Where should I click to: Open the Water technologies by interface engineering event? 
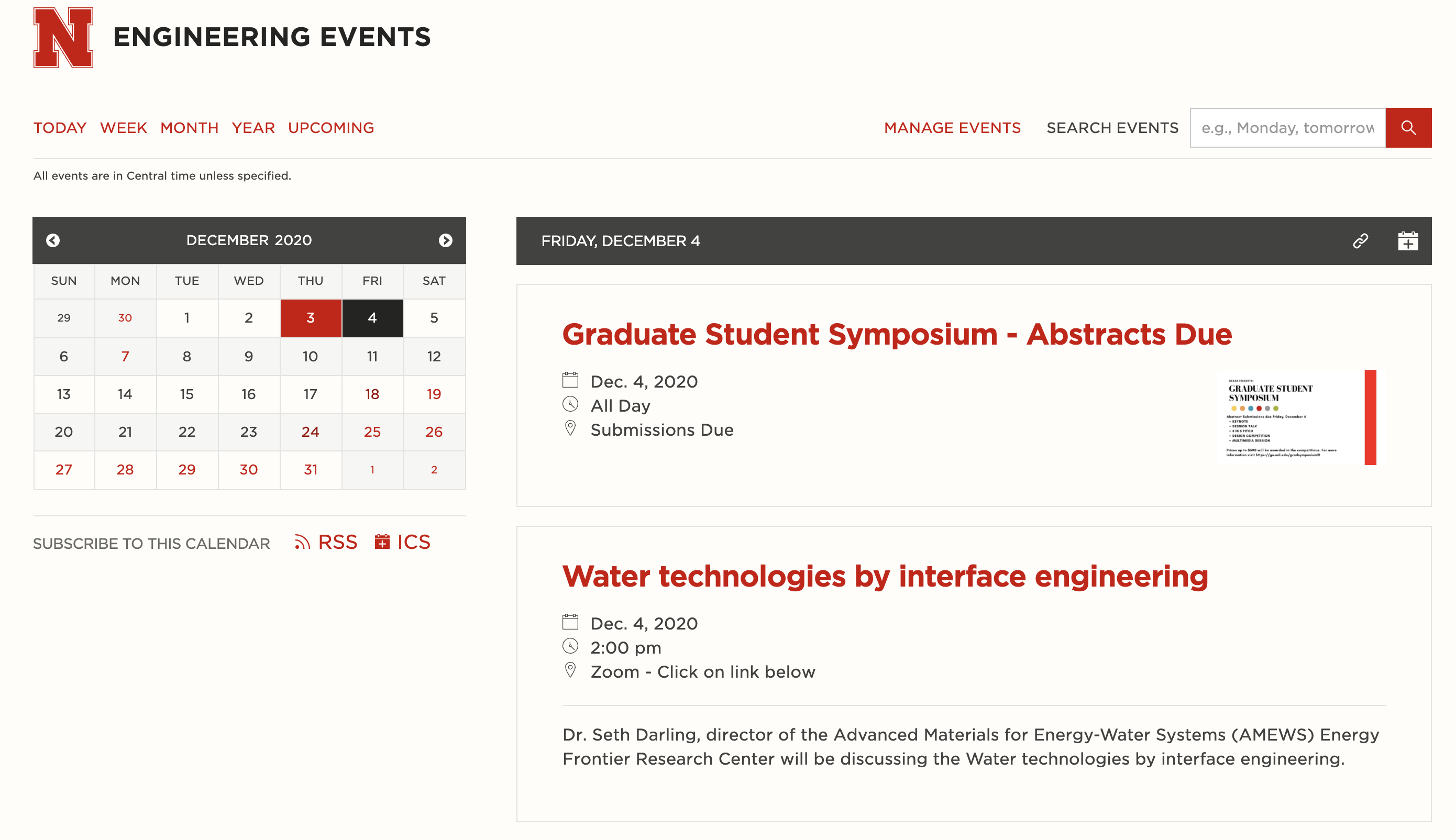(885, 576)
